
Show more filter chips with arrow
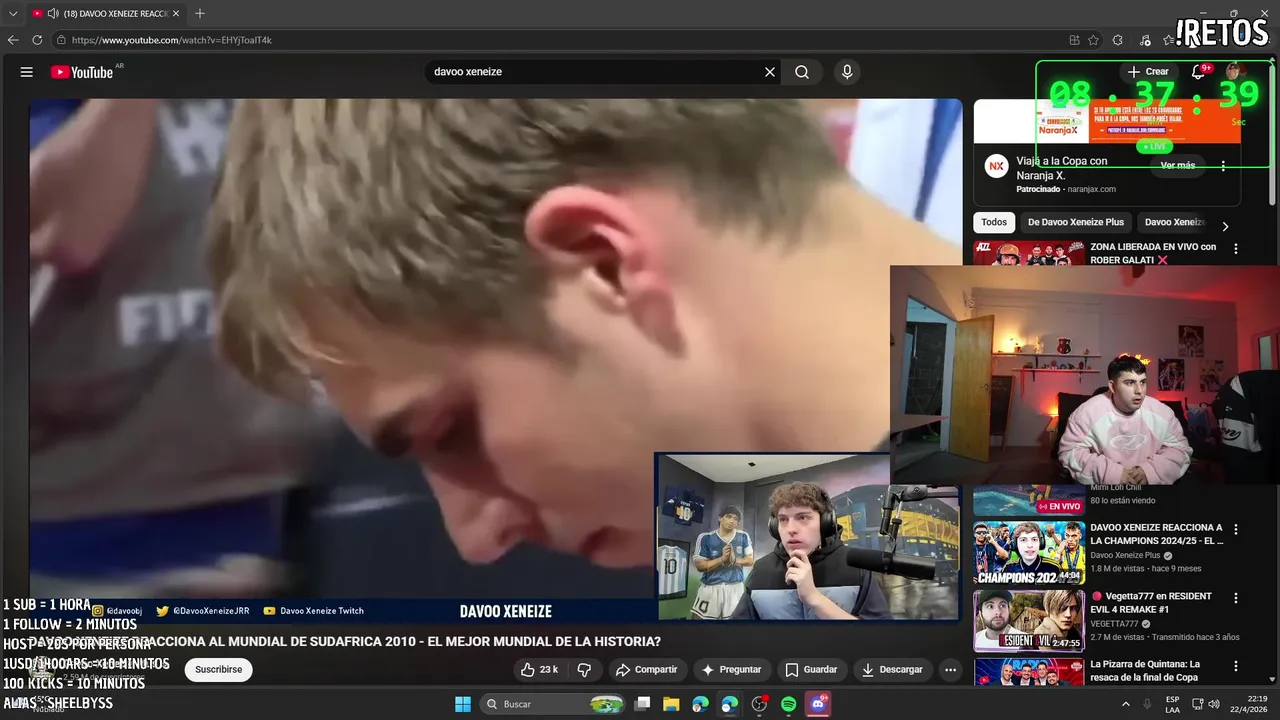tap(1225, 226)
